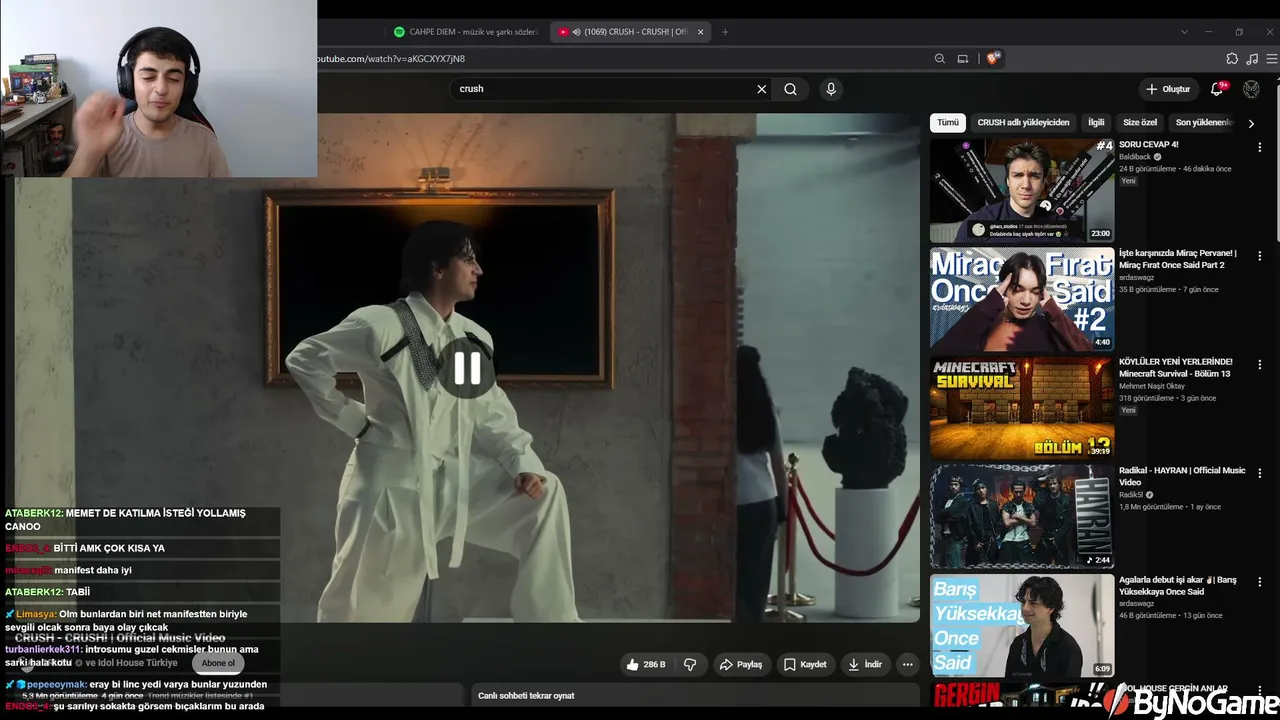The image size is (1280, 720).
Task: Expand the browser tab search chevron
Action: click(x=1184, y=32)
